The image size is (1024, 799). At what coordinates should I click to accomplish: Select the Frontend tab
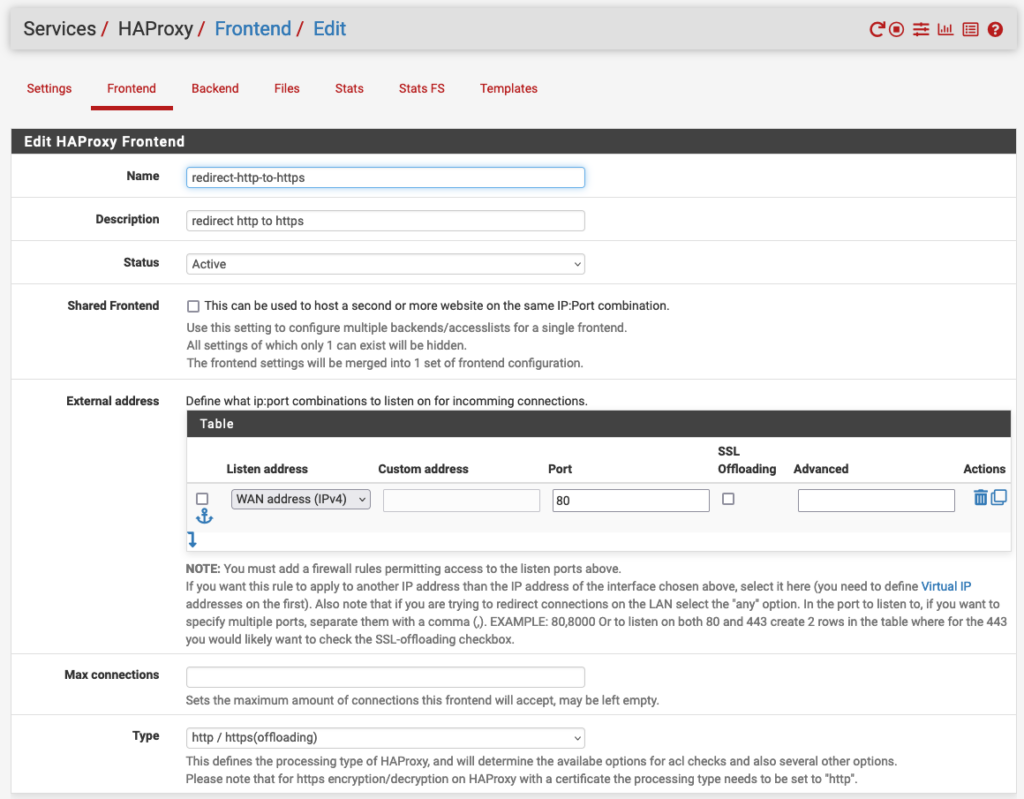131,89
